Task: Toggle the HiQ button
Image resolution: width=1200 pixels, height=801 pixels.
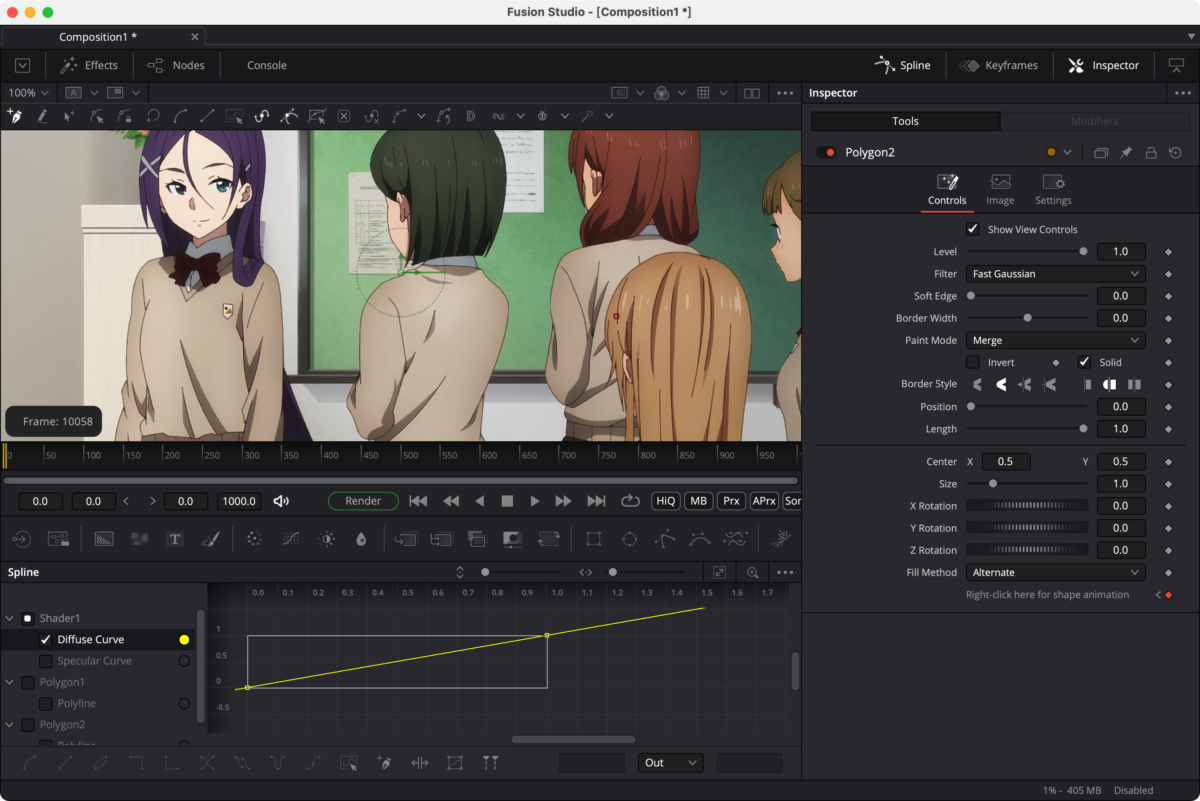Action: coord(666,501)
